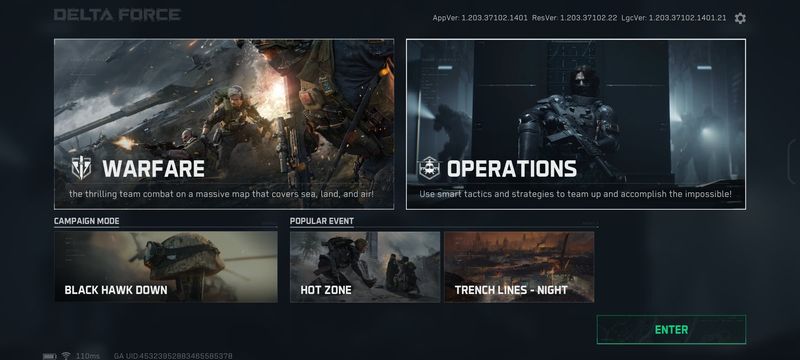Click the Wi-Fi signal icon
800x360 pixels.
pyautogui.click(x=66, y=355)
